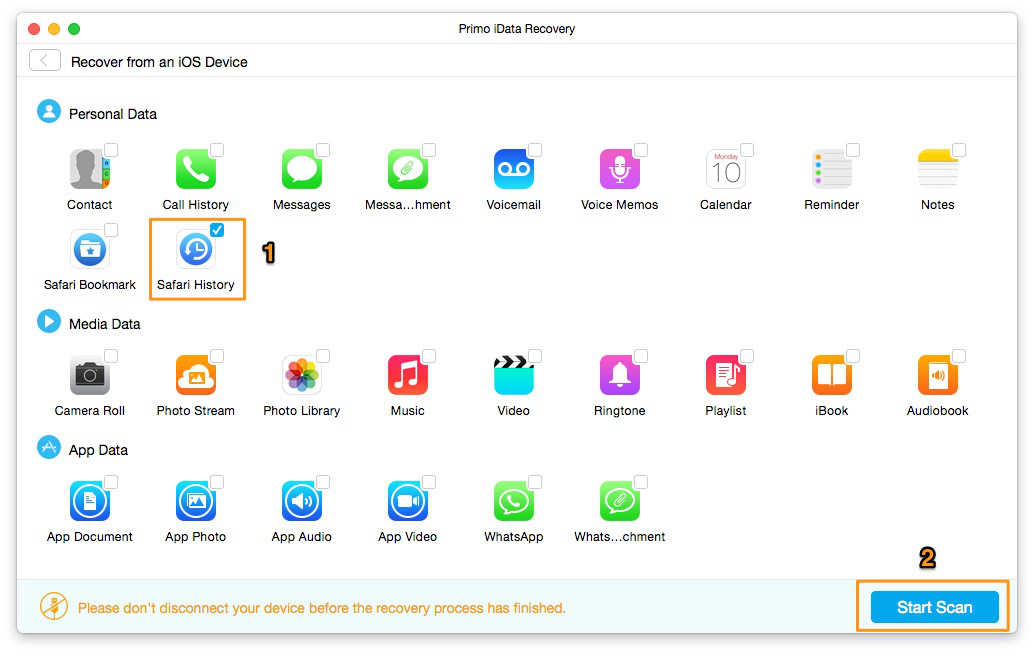
Task: Enable the Audiobook checkbox
Action: point(959,356)
